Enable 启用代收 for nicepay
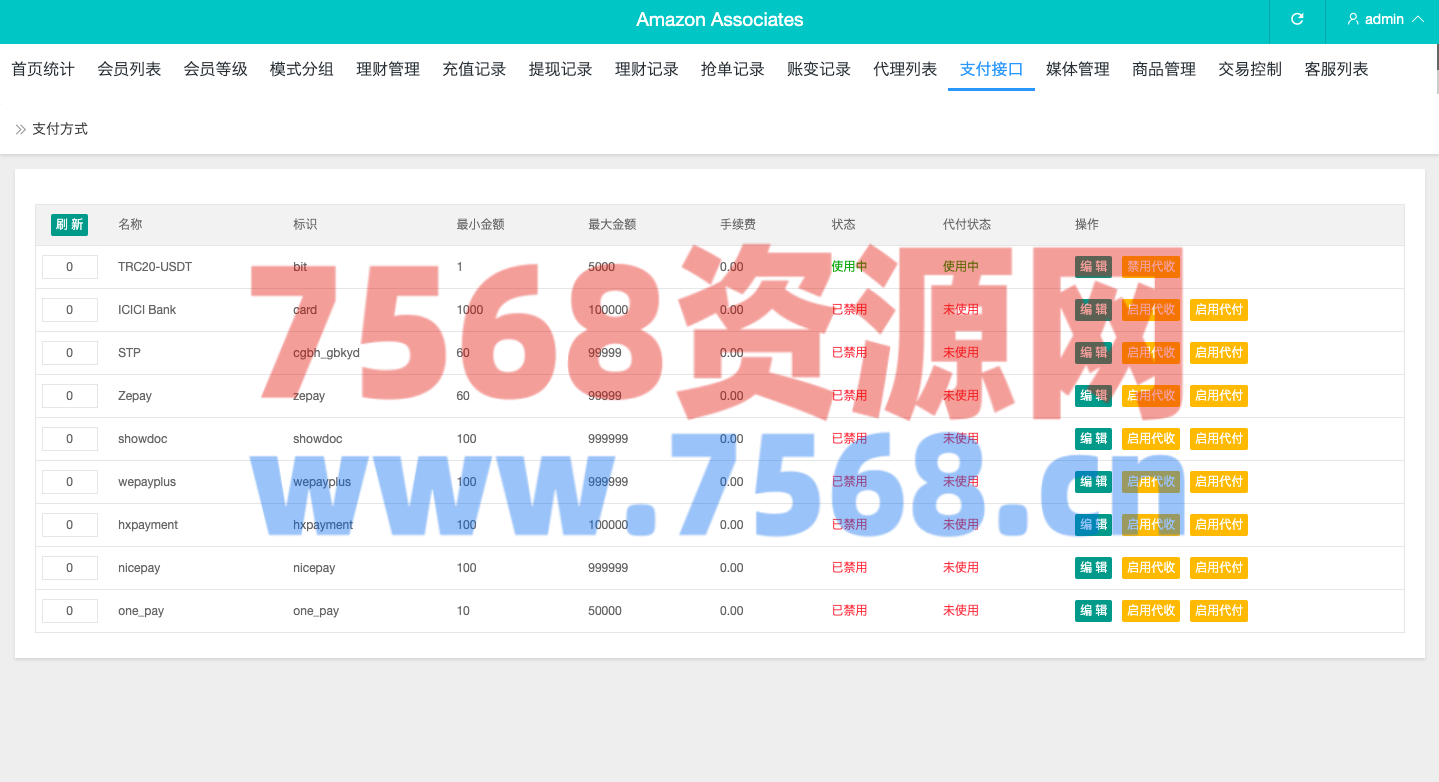 click(x=1150, y=568)
